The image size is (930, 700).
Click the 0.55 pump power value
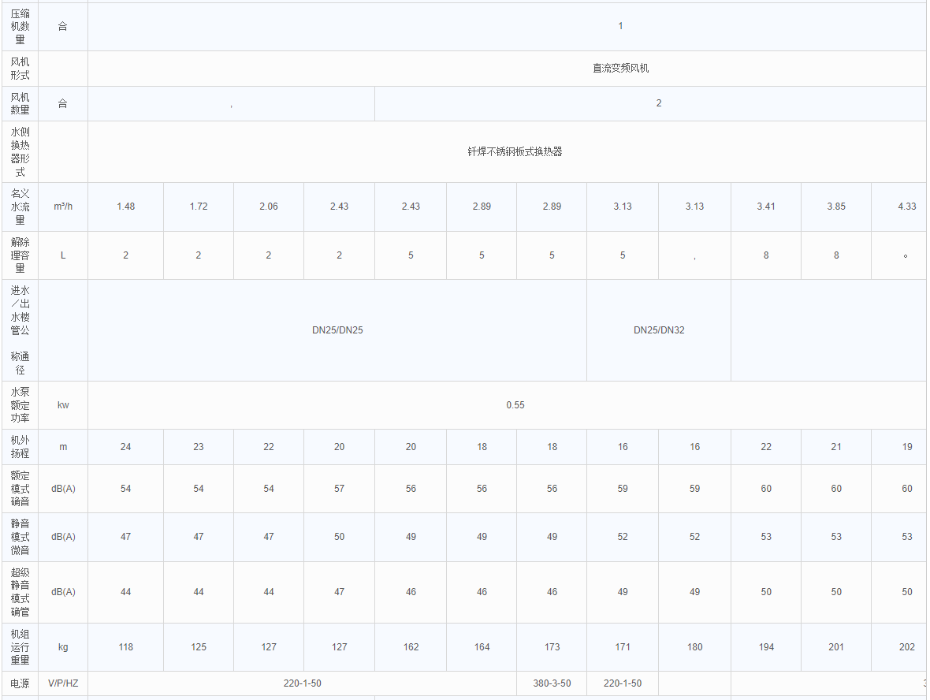(515, 405)
